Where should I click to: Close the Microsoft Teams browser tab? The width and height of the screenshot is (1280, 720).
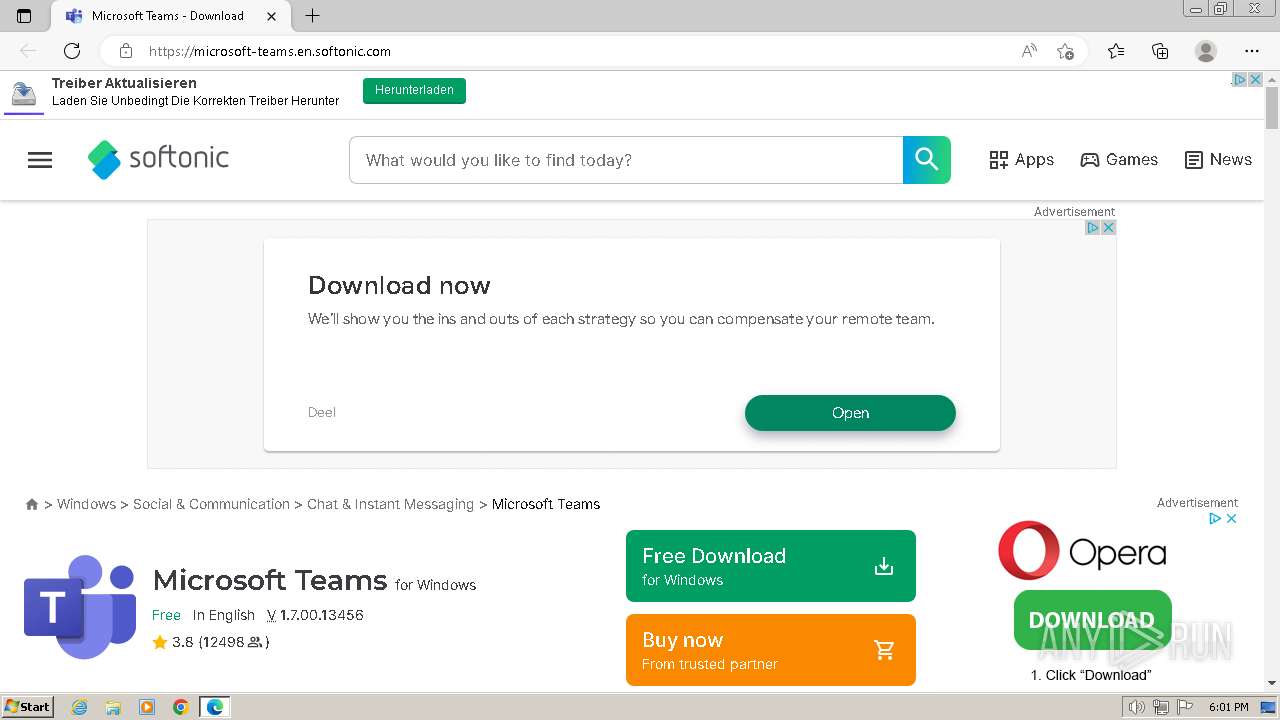point(271,16)
